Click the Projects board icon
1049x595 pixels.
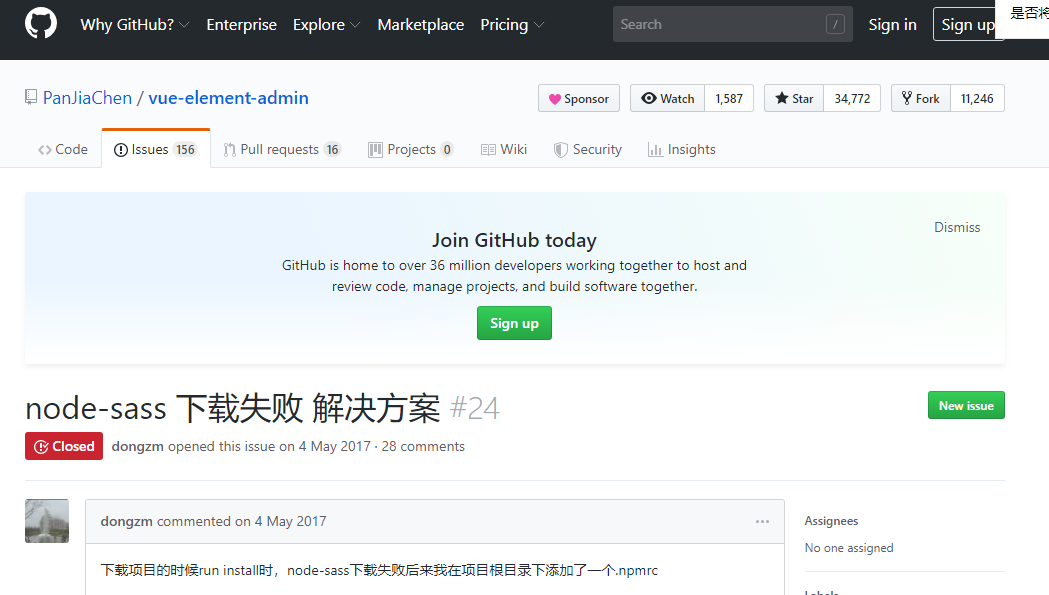(375, 150)
